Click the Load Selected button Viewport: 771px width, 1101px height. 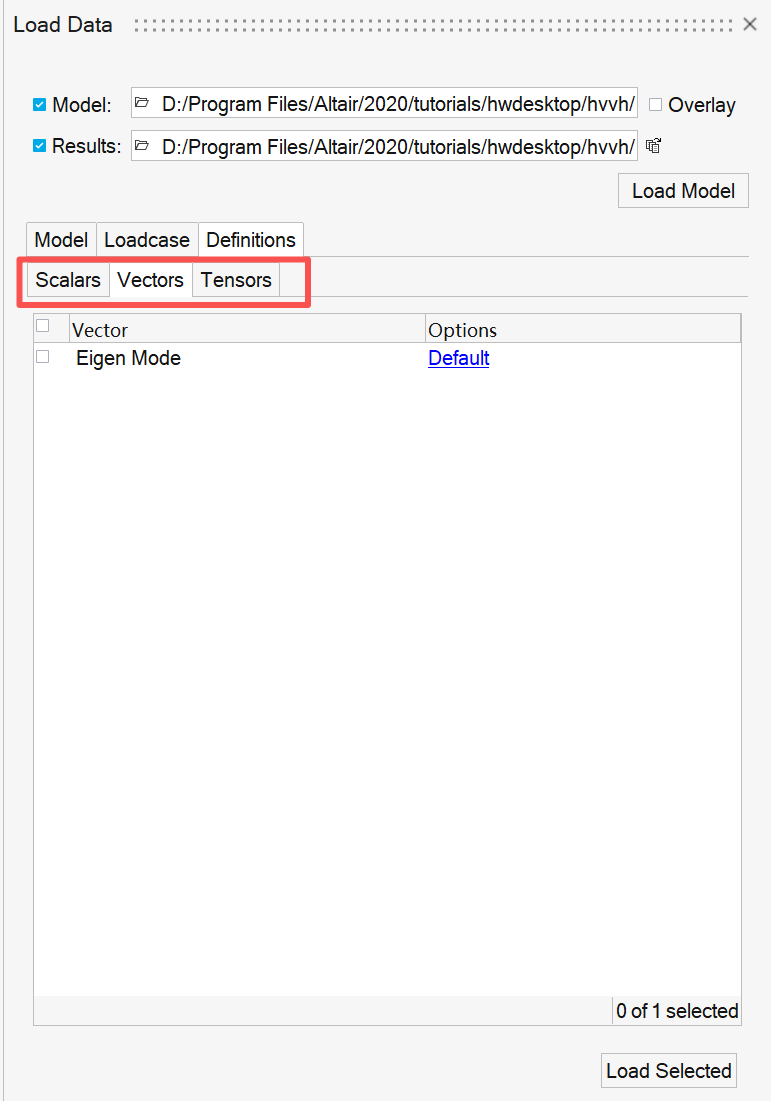pyautogui.click(x=668, y=1071)
